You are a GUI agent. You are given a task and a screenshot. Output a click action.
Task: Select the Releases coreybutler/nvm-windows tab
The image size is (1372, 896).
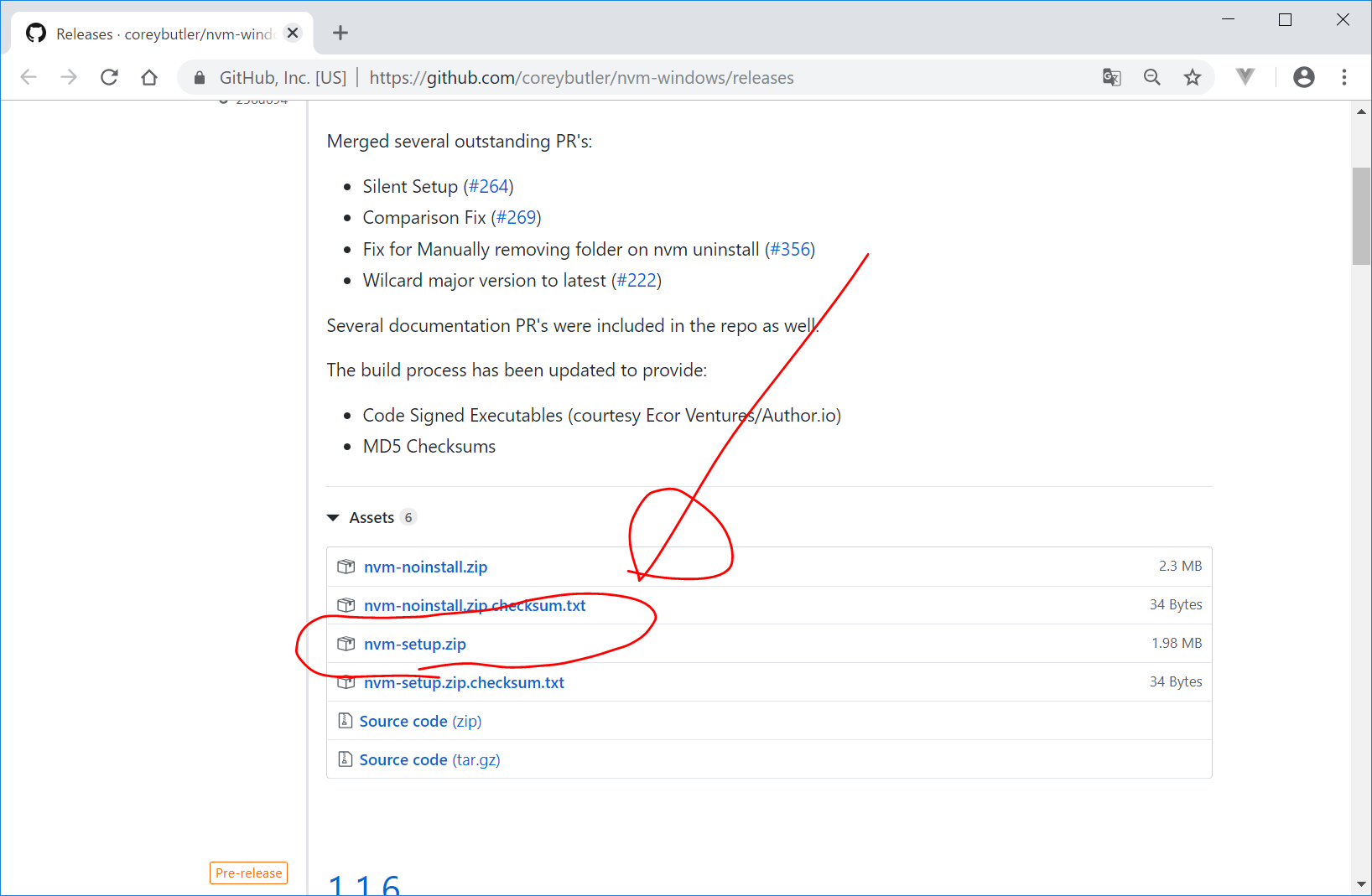tap(159, 34)
